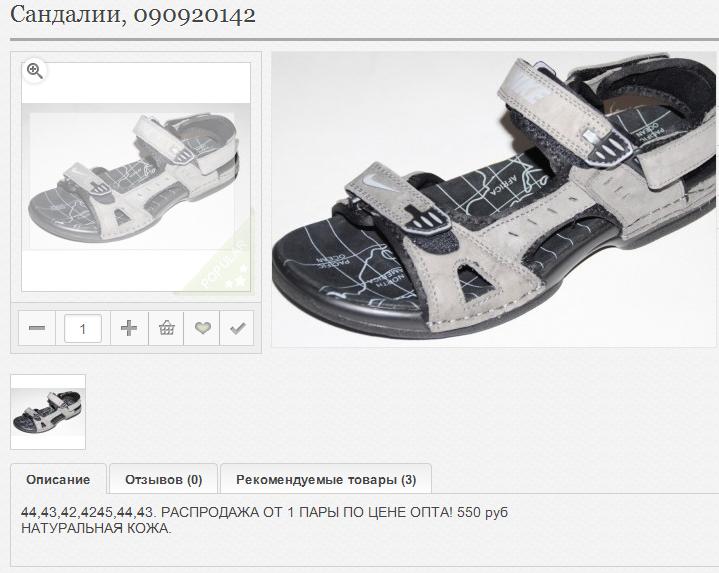Focus the quantity input field showing 1

(x=83, y=328)
